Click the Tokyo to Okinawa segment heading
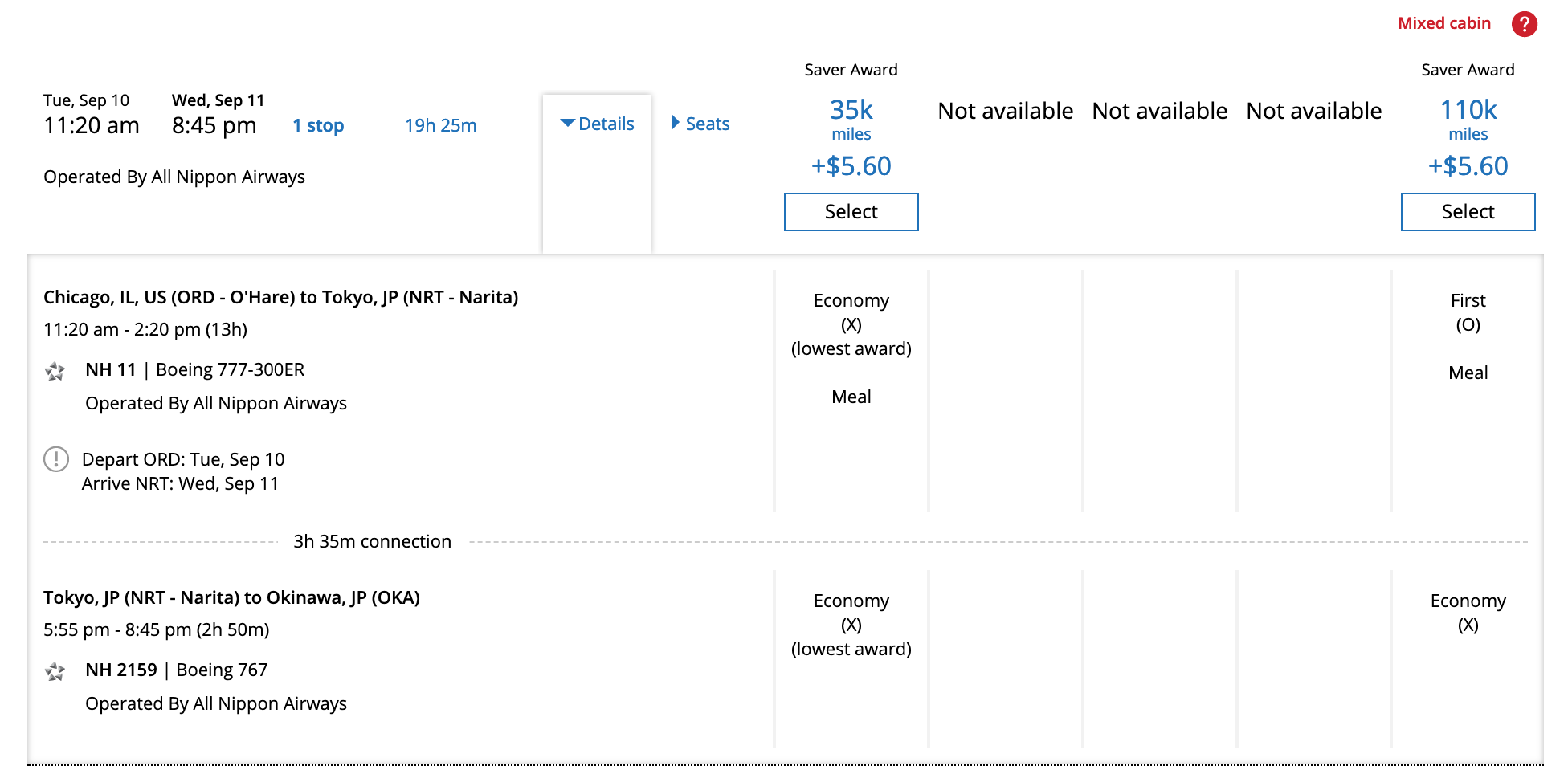Viewport: 1568px width, 774px height. click(x=231, y=598)
